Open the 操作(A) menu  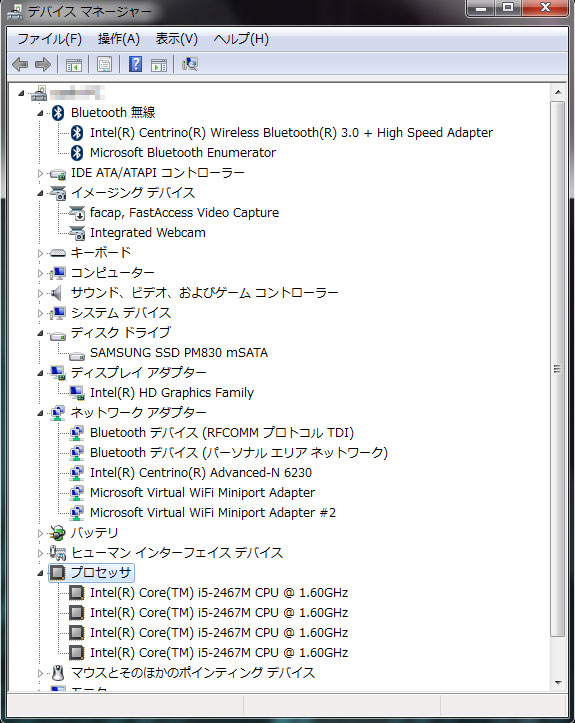coord(119,39)
